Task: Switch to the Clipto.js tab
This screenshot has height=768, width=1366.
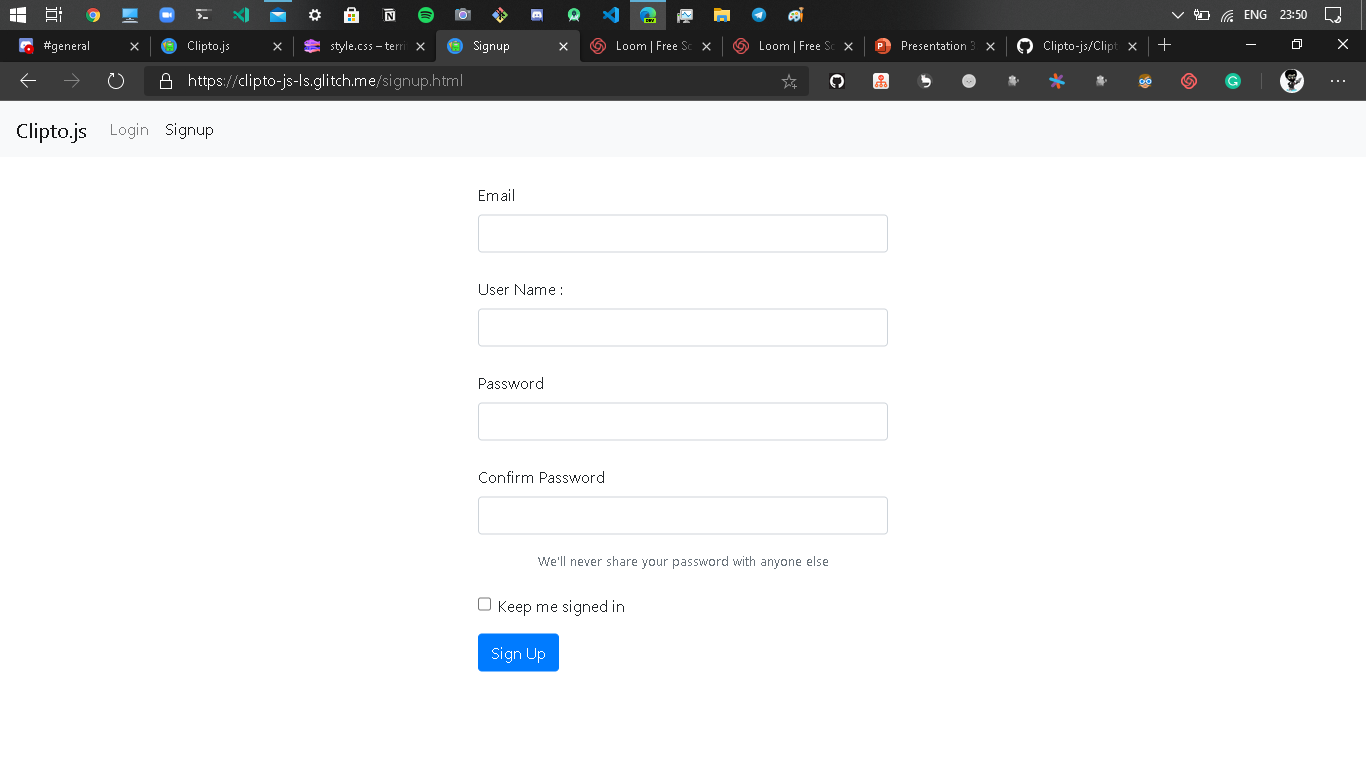Action: click(x=221, y=46)
